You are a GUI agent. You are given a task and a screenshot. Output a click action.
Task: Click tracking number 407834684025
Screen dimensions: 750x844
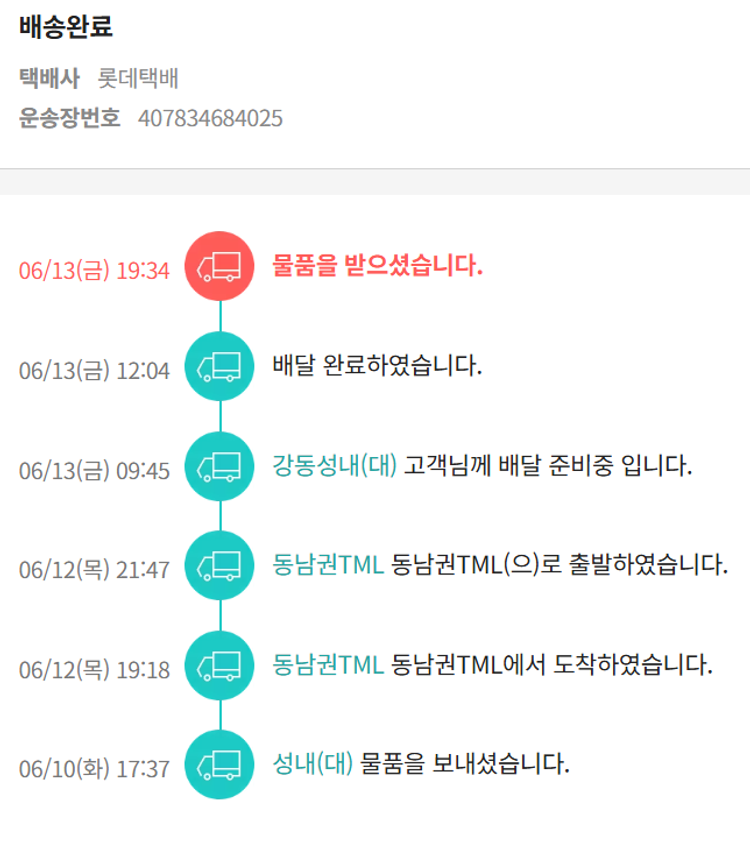pos(210,119)
